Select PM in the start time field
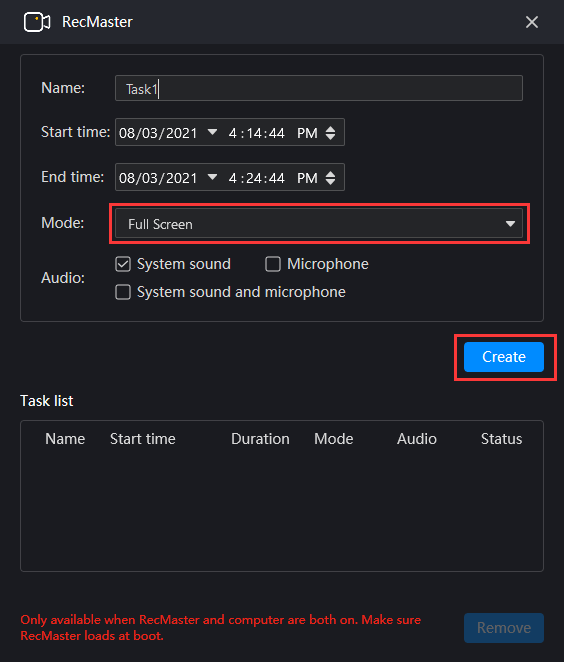The width and height of the screenshot is (564, 662). tap(307, 133)
